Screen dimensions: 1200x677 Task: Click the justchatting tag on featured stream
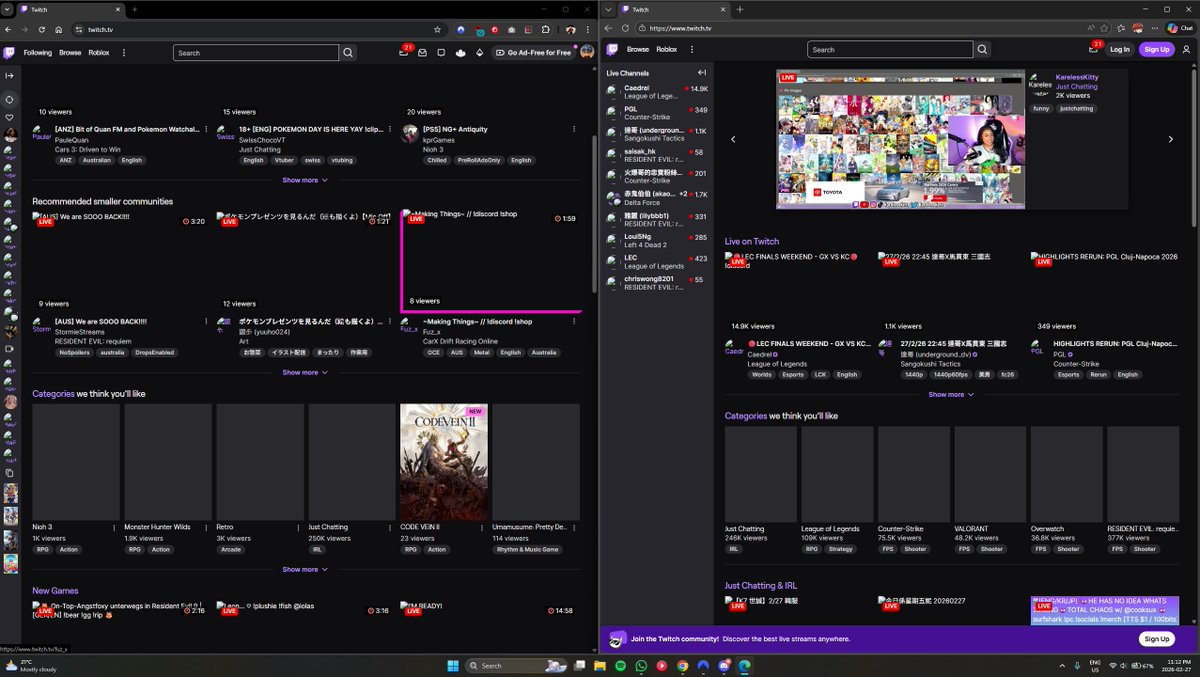point(1077,108)
